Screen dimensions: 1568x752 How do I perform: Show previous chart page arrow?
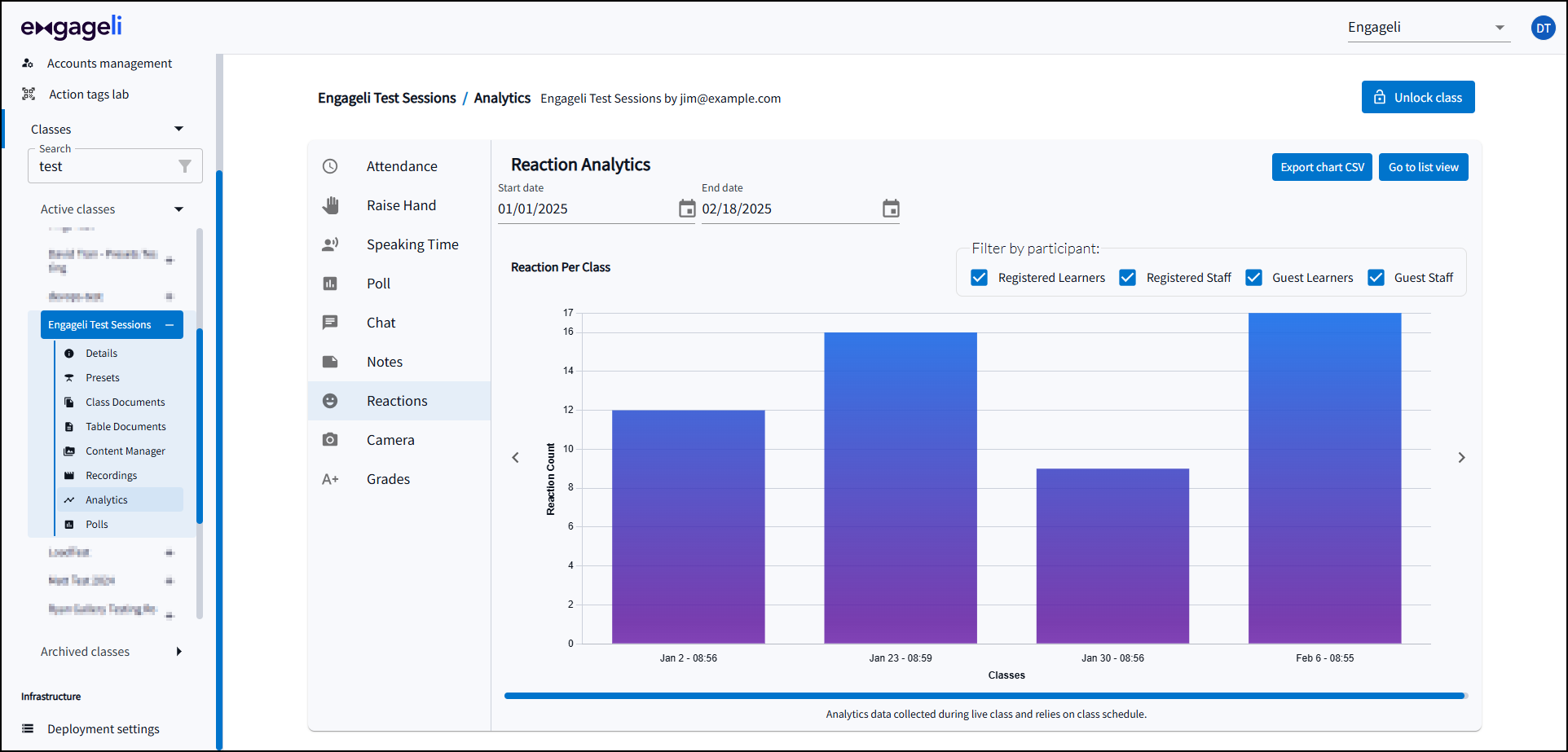[x=515, y=458]
